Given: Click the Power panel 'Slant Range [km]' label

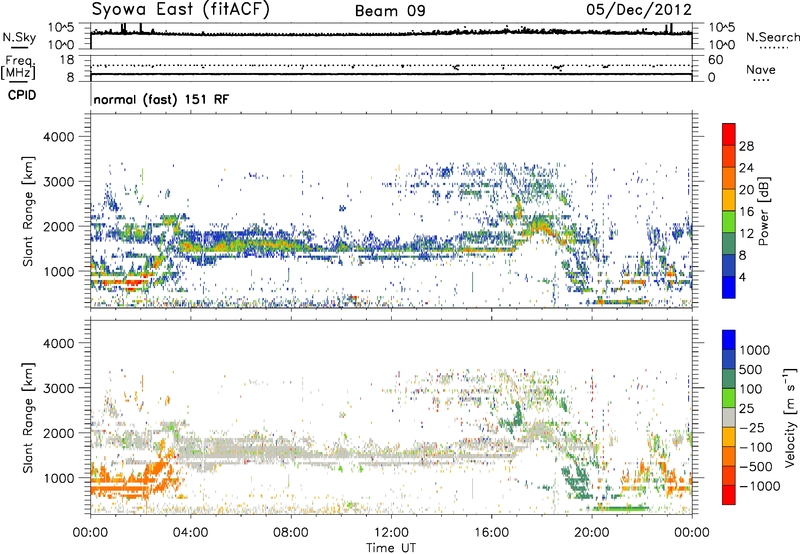Looking at the screenshot, I should point(28,211).
